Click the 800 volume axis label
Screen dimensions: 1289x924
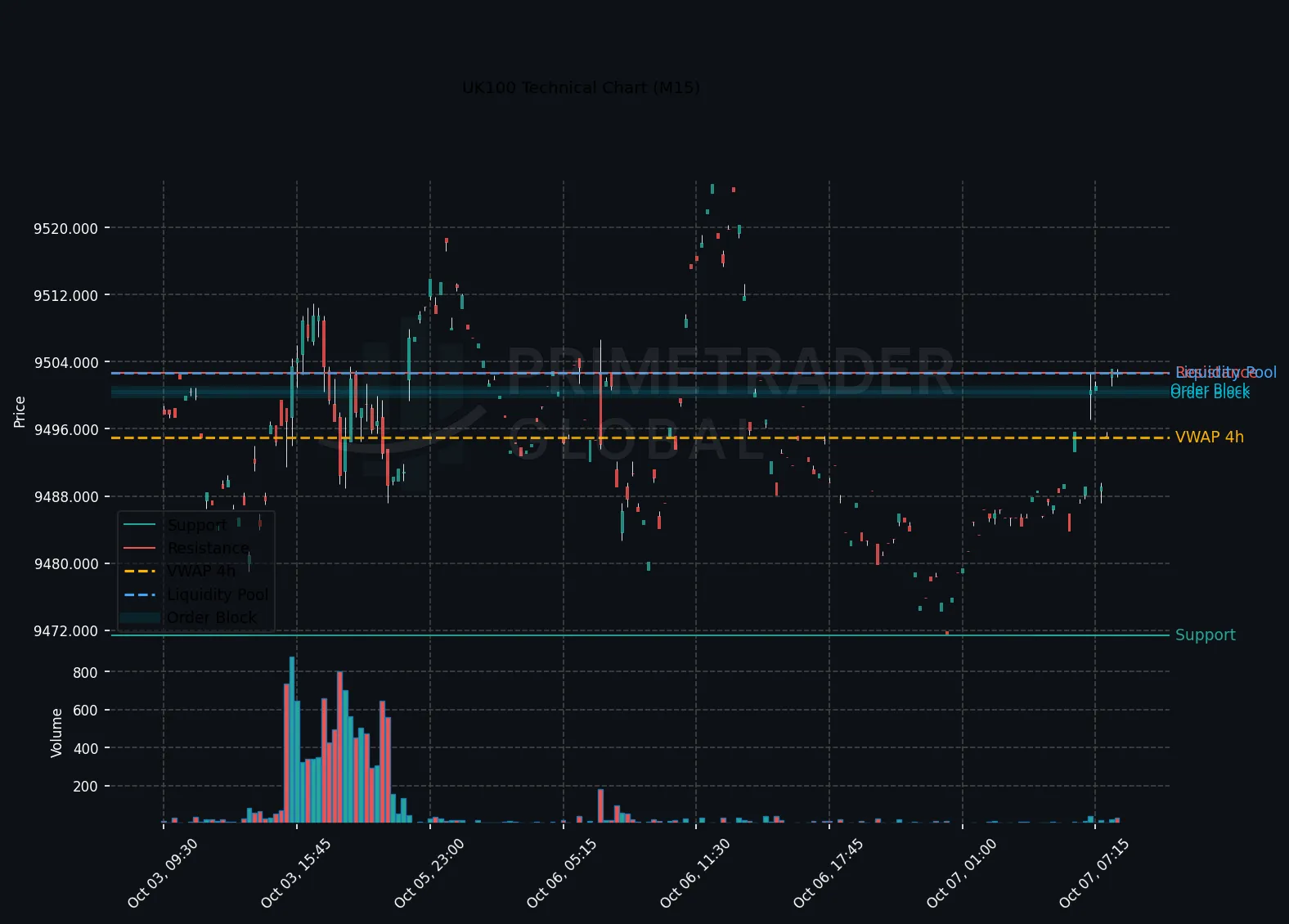point(85,672)
